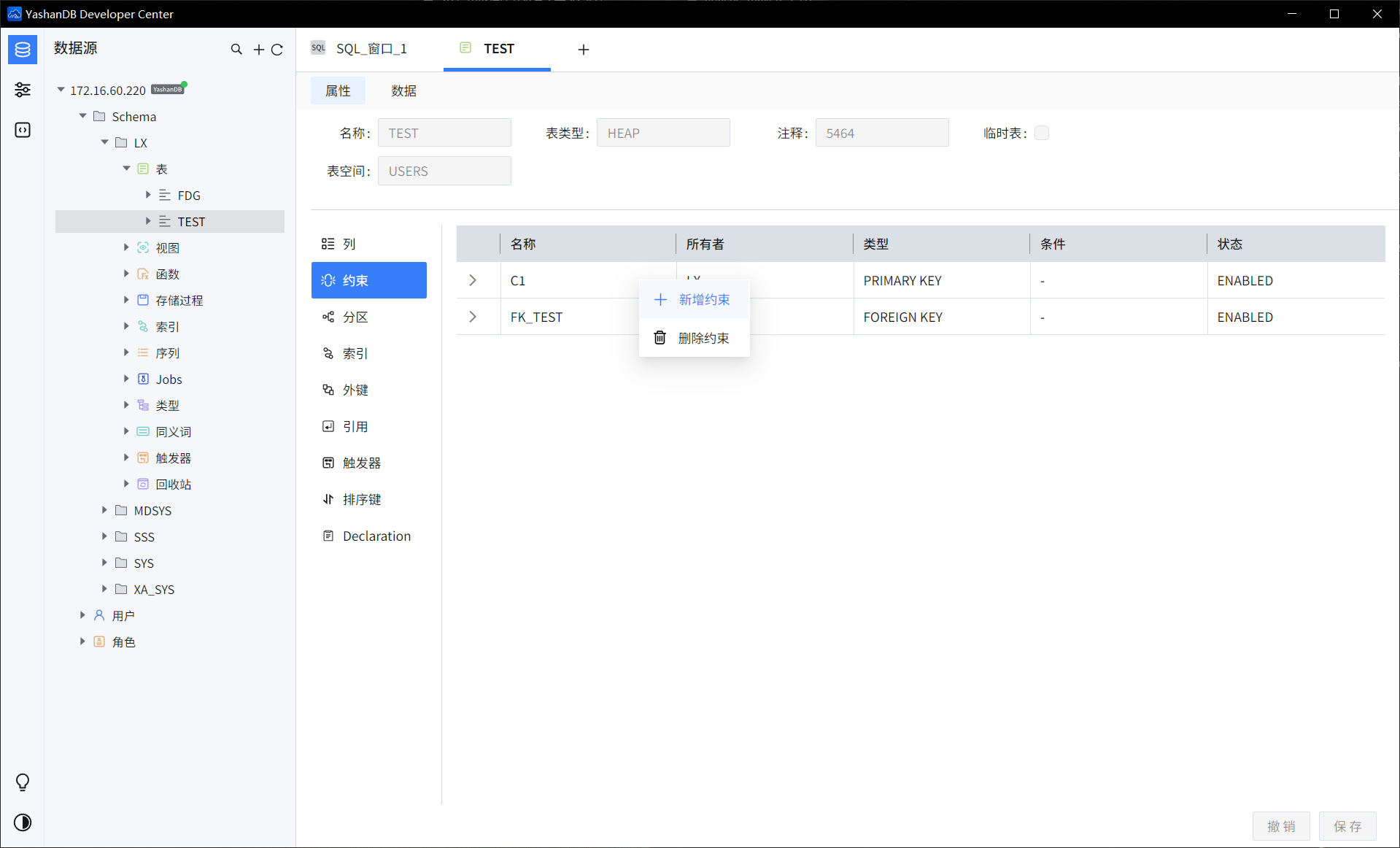Expand the FDG table node
This screenshot has width=1400, height=848.
pos(148,195)
